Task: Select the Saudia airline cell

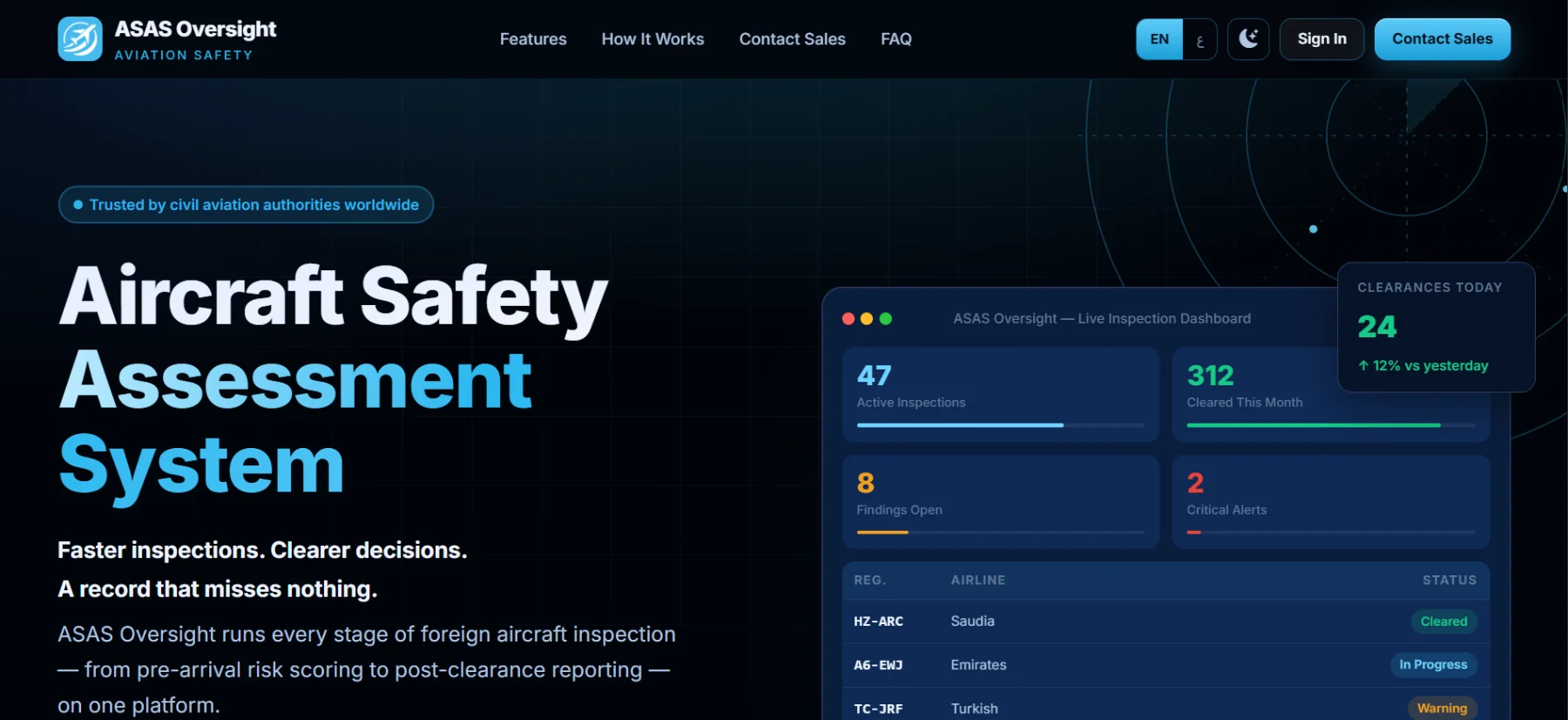Action: click(973, 622)
